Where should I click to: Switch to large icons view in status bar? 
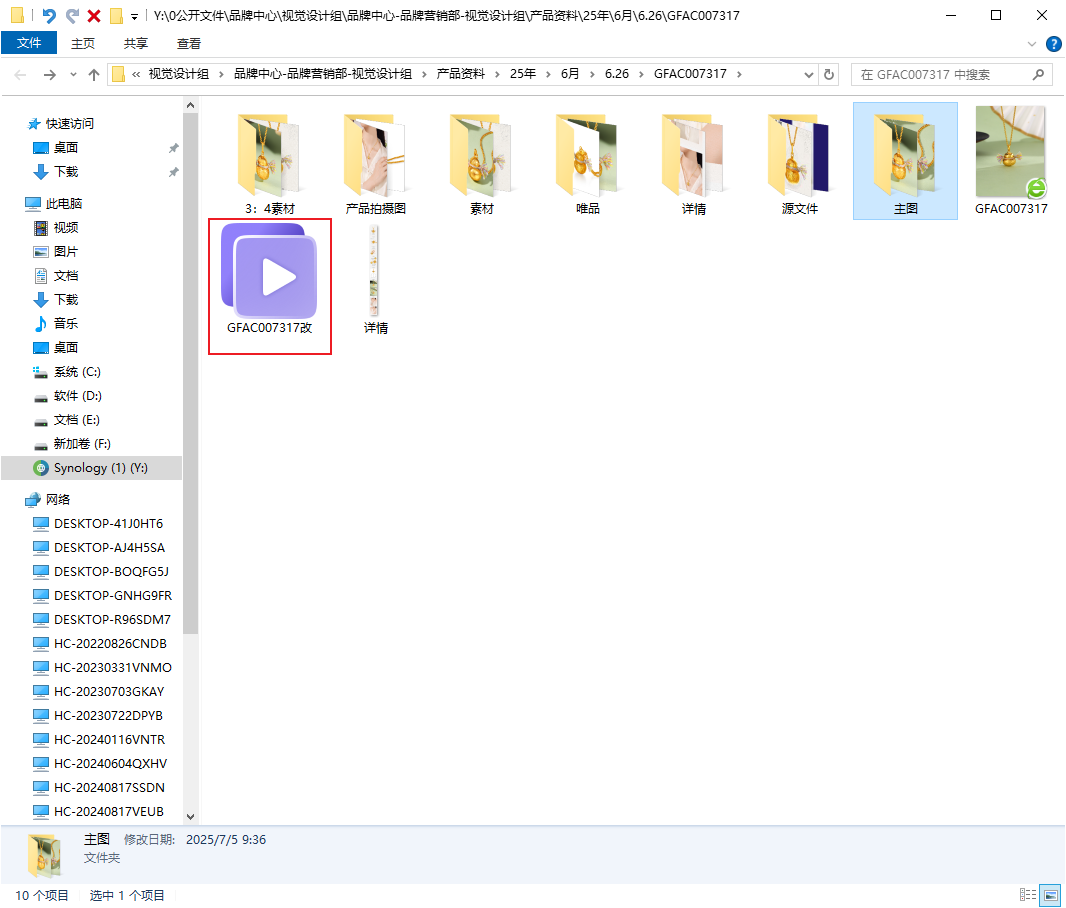coord(1050,895)
